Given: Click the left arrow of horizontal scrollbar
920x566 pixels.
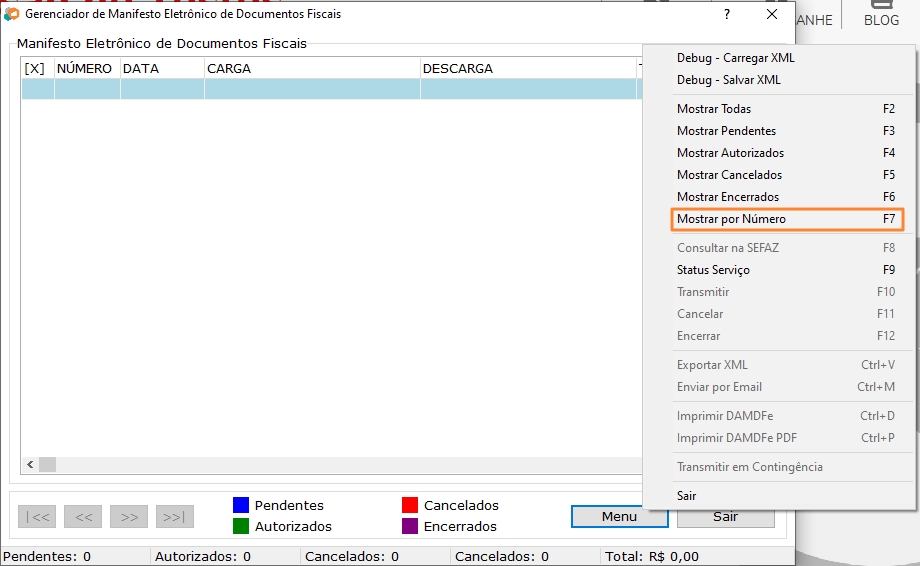Looking at the screenshot, I should (30, 465).
